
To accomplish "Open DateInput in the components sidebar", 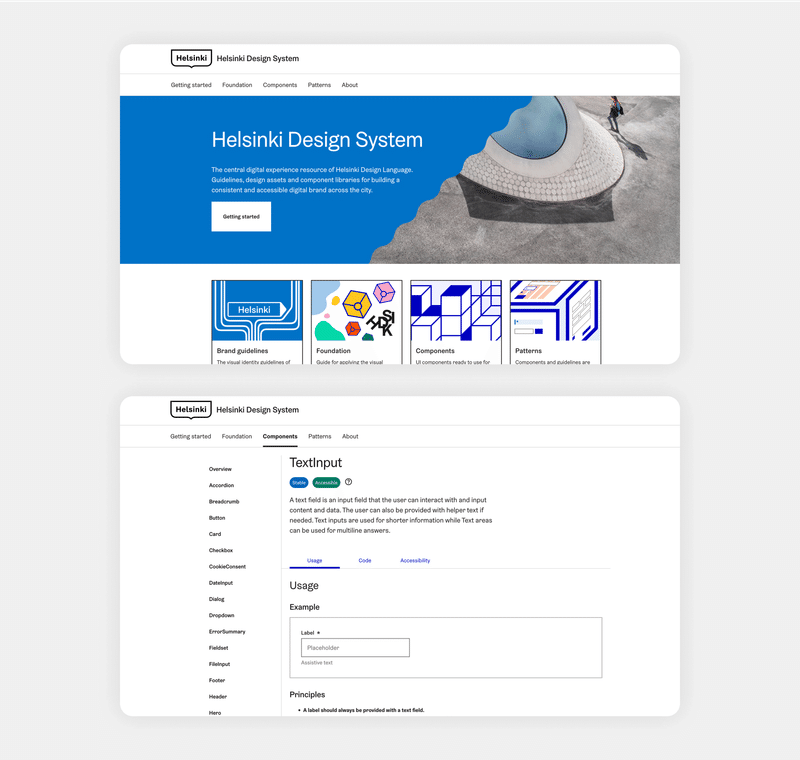I will click(221, 583).
